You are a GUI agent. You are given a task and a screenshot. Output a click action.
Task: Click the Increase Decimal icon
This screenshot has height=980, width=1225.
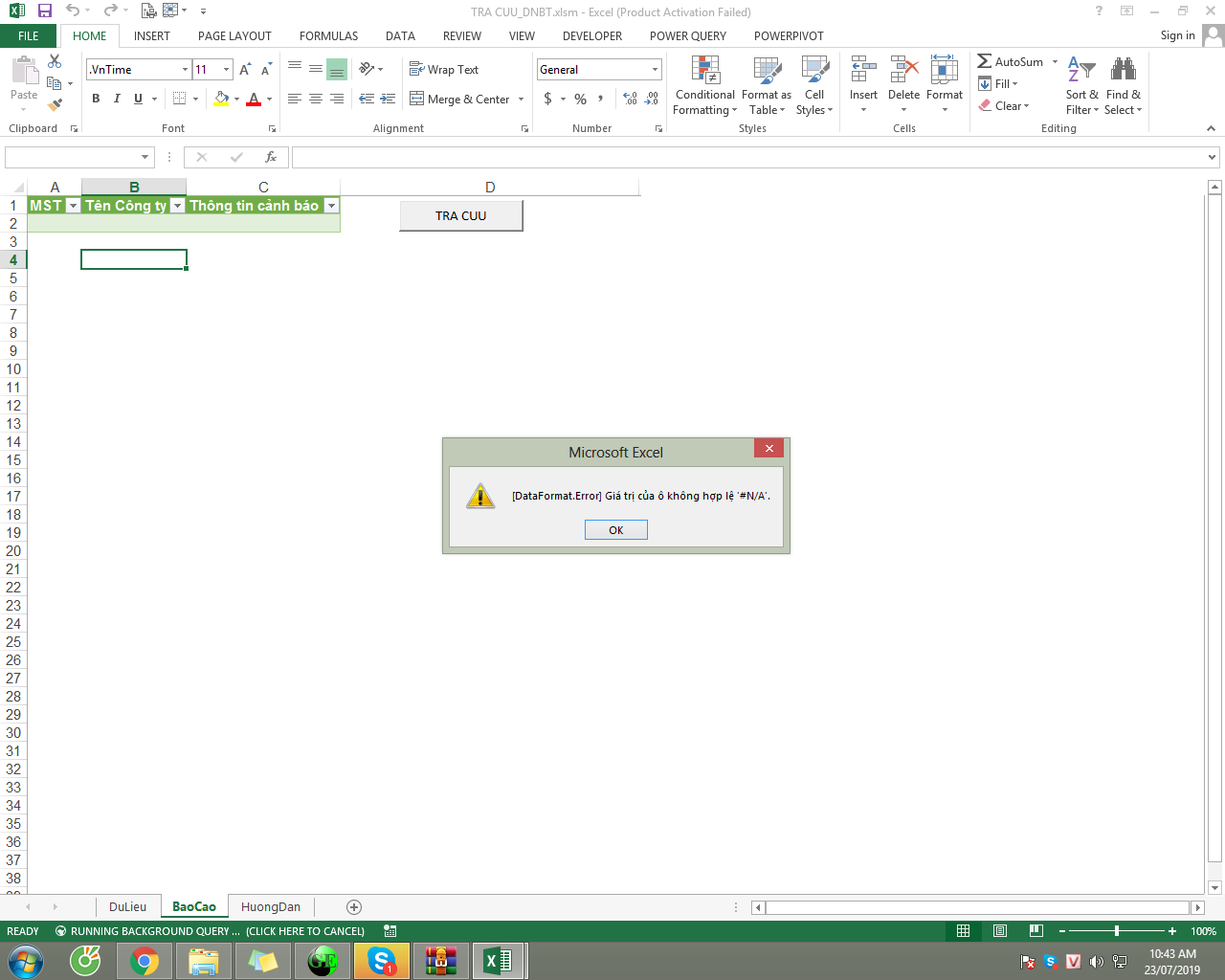[x=630, y=99]
